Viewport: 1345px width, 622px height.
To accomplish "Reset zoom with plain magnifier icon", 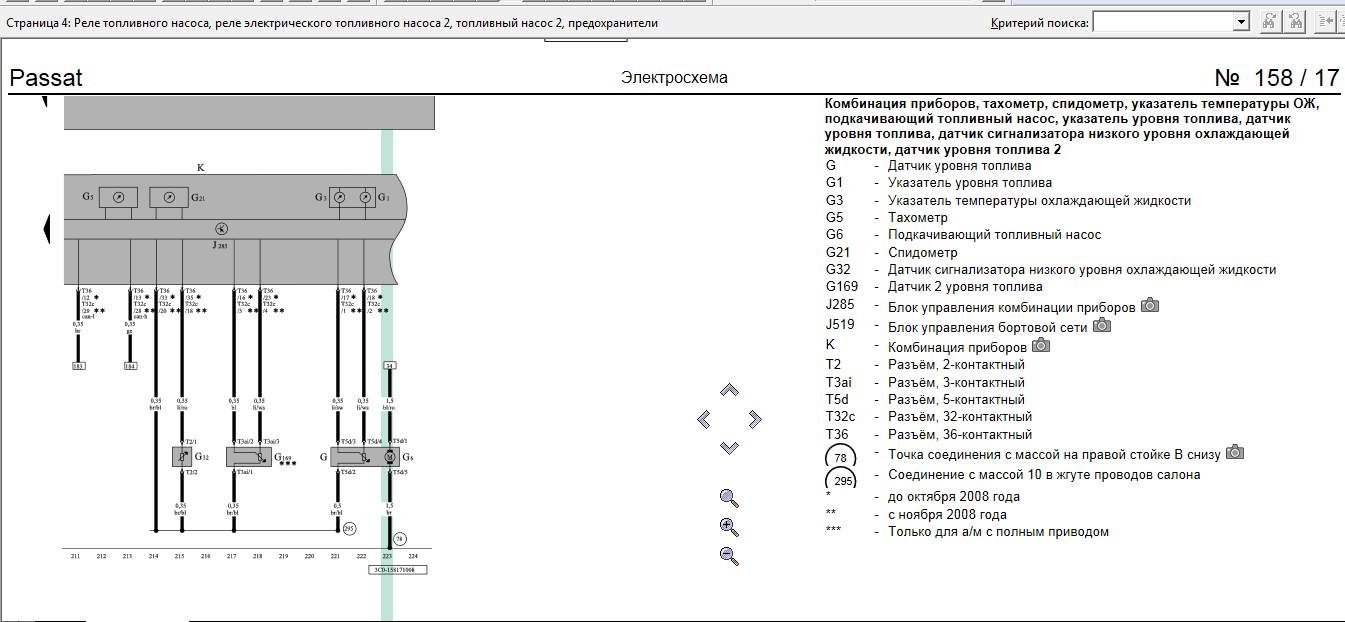I will [729, 497].
